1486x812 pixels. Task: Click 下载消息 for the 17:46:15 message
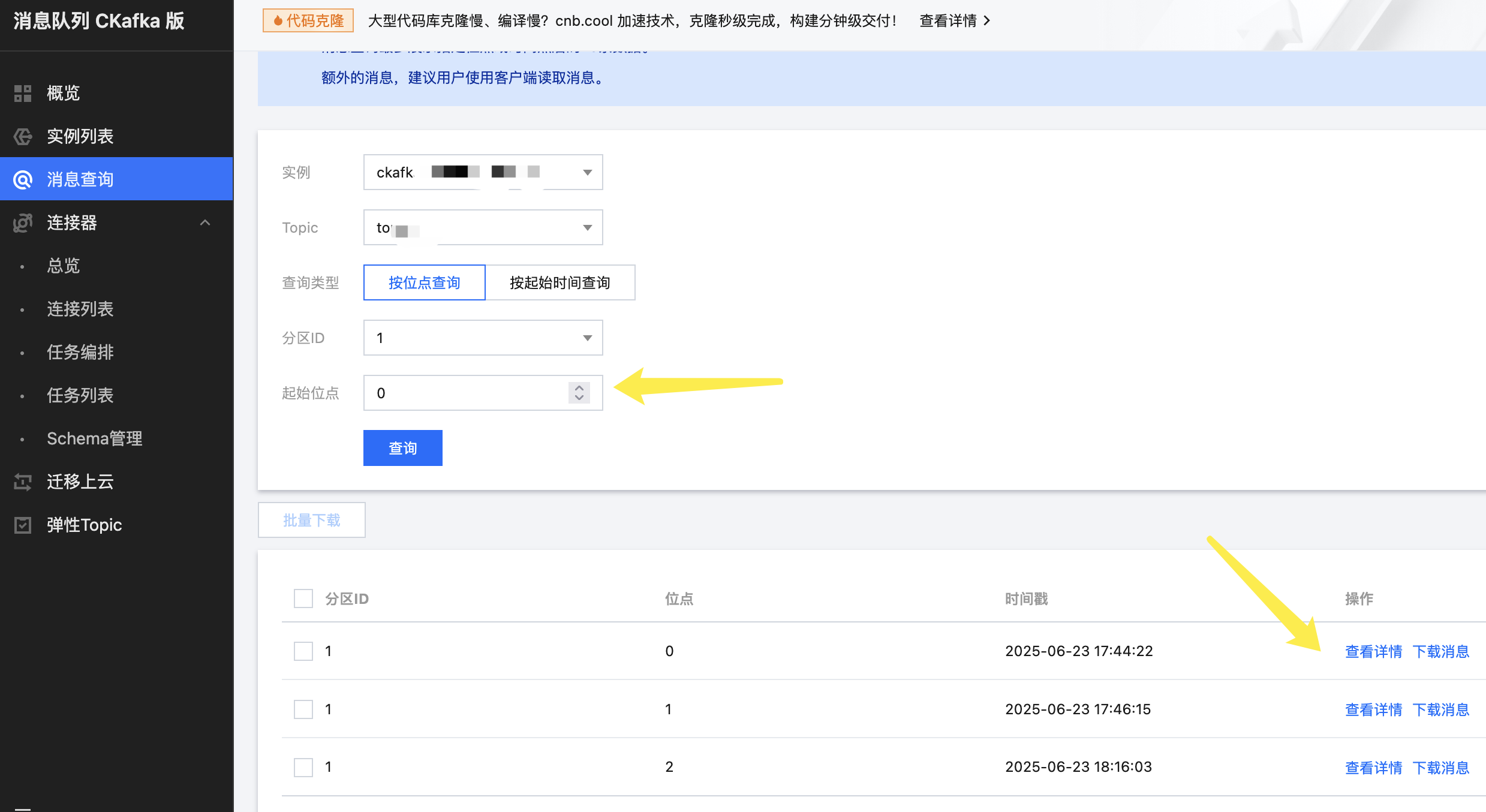point(1441,709)
